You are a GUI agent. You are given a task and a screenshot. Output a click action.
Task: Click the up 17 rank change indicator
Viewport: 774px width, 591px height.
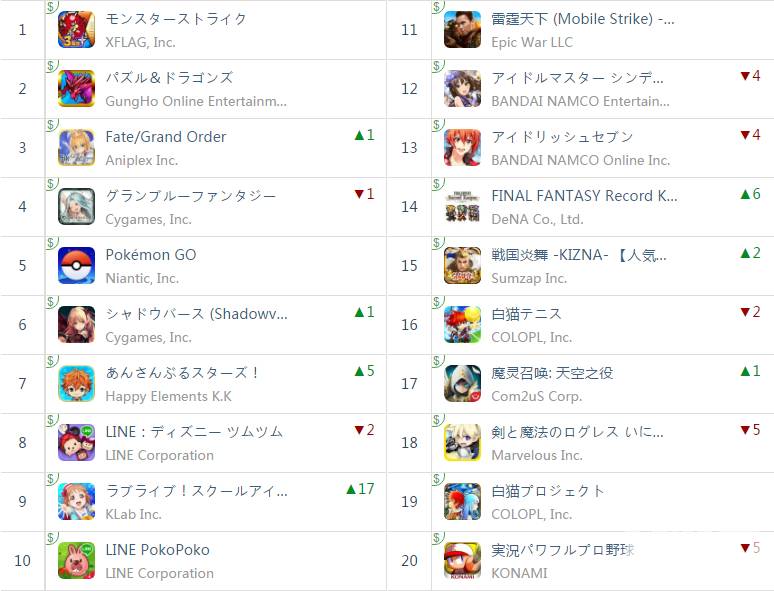click(359, 489)
